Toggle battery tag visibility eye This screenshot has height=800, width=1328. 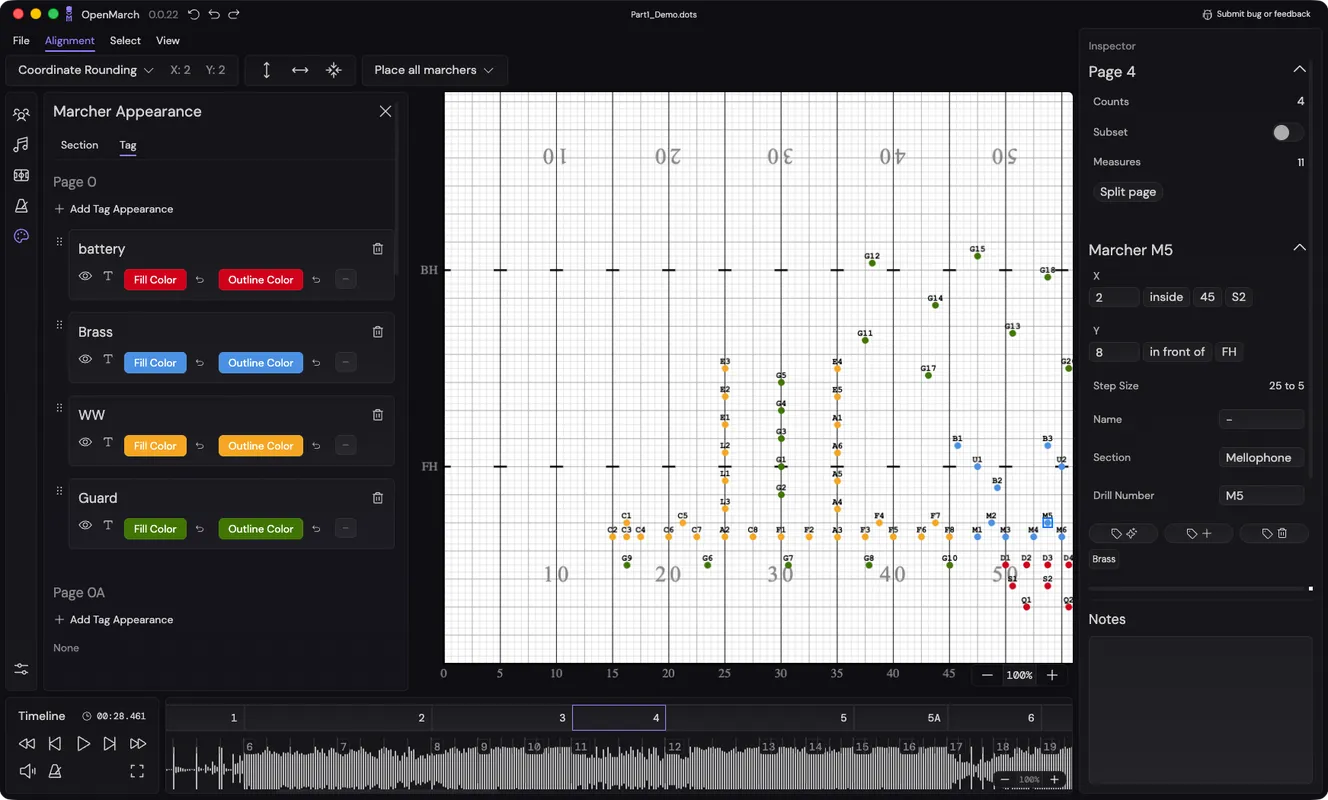85,277
